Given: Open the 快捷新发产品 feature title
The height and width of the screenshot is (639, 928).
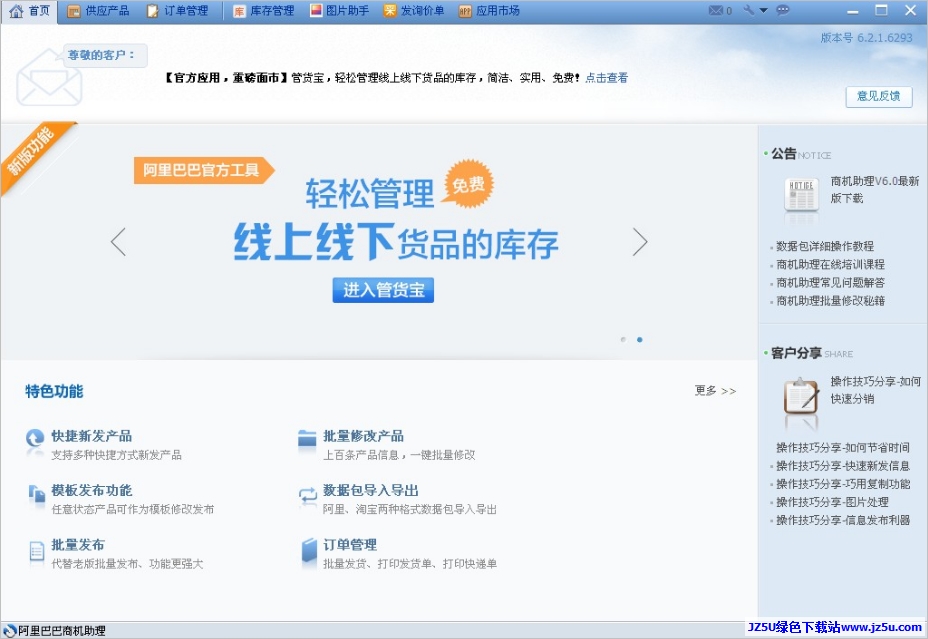Looking at the screenshot, I should [92, 436].
